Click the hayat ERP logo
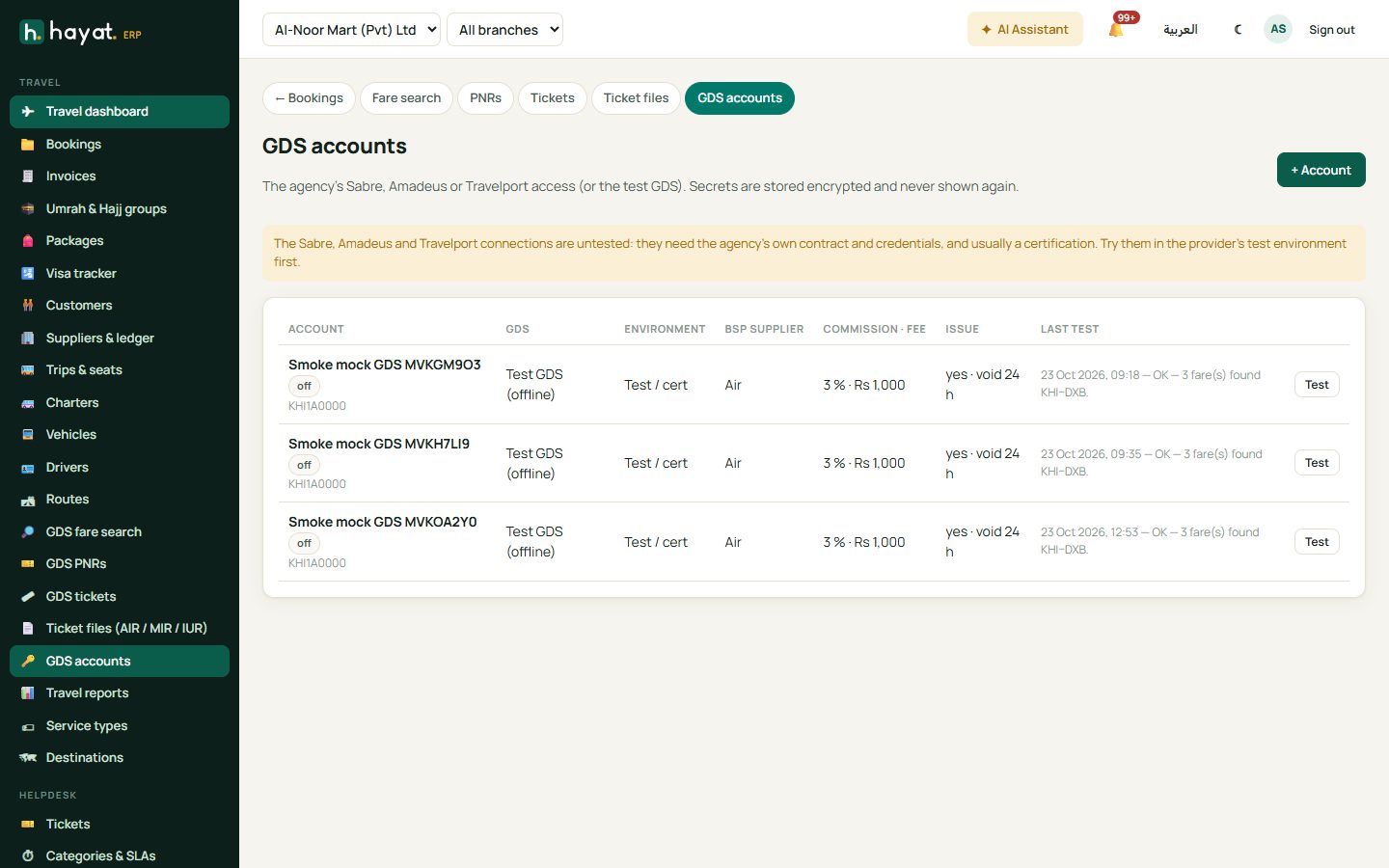The width and height of the screenshot is (1389, 868). [81, 32]
